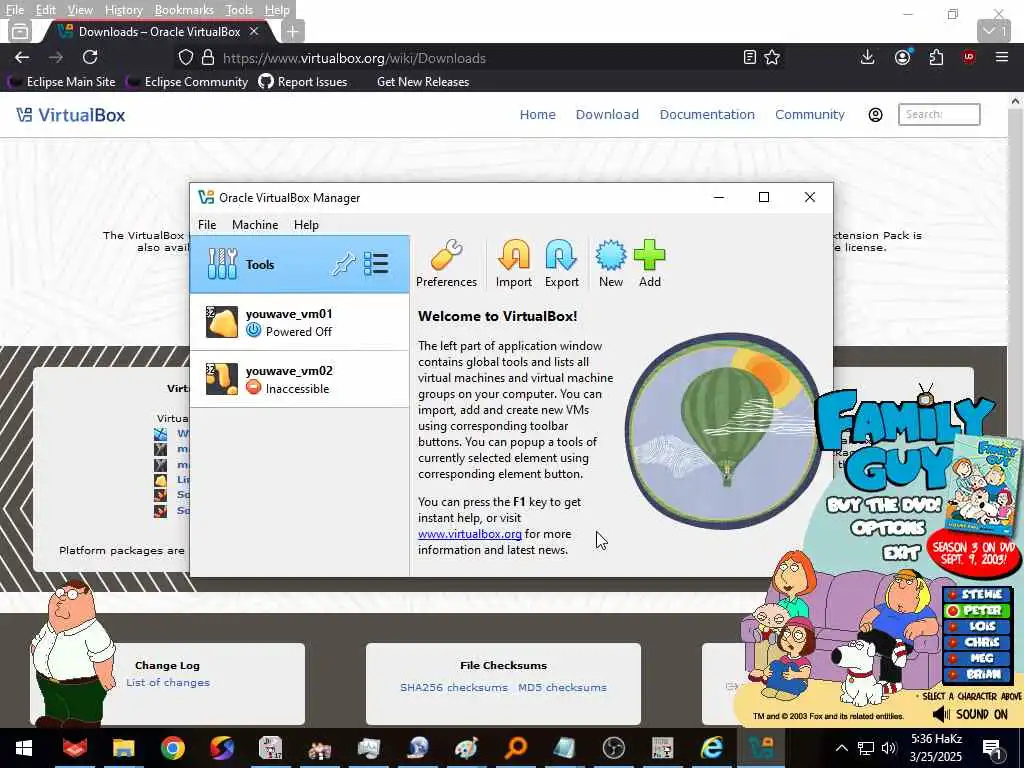Click Options in Family Guy overlay
Image resolution: width=1024 pixels, height=768 pixels.
tap(889, 528)
